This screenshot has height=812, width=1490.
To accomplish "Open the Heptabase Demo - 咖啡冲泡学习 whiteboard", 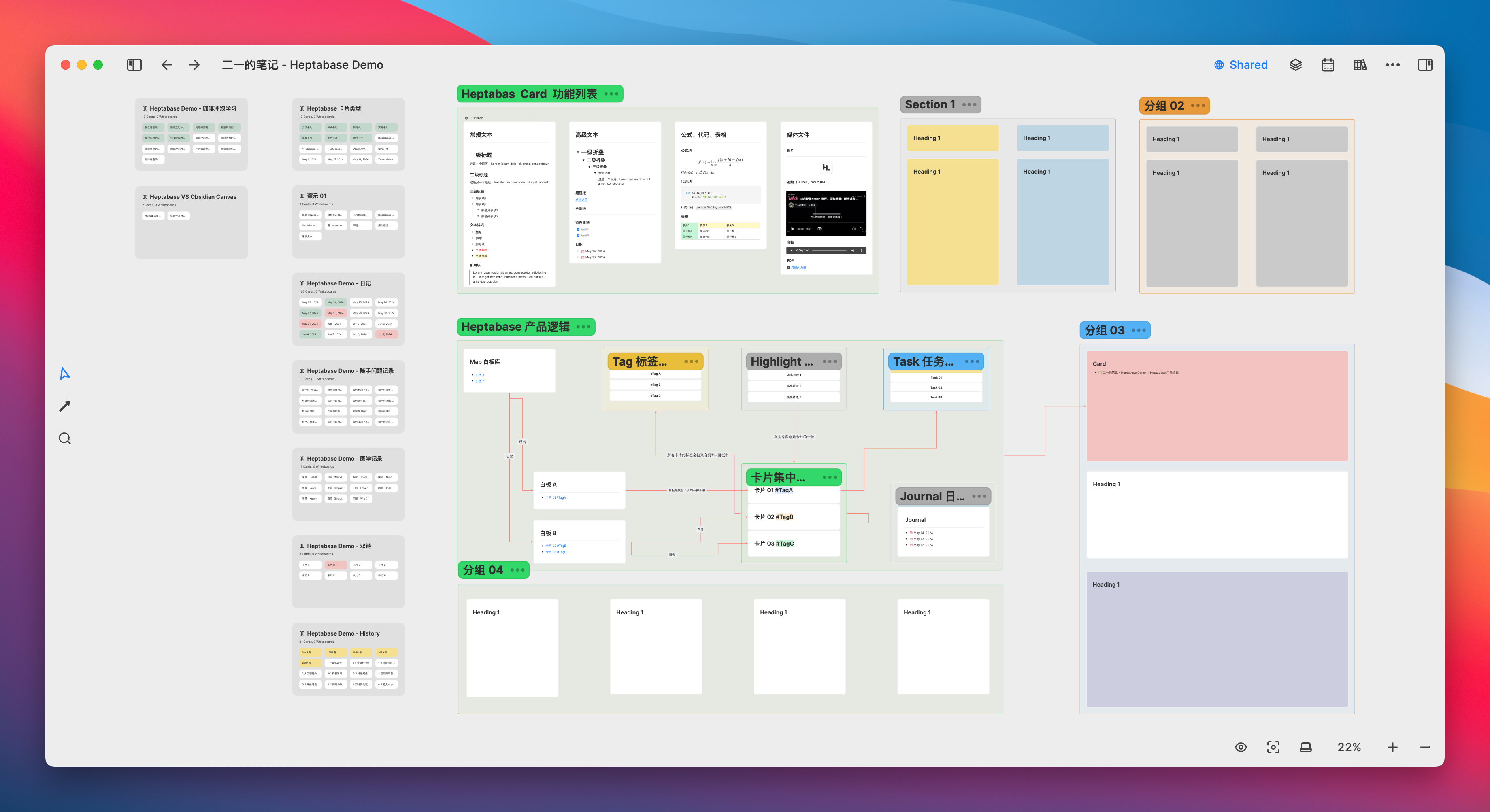I will [x=192, y=134].
